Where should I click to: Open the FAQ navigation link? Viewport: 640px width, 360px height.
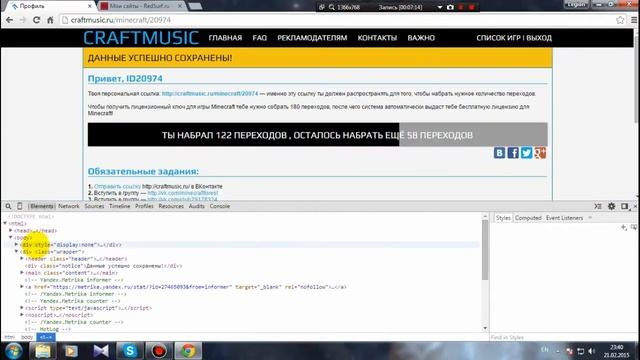click(260, 38)
